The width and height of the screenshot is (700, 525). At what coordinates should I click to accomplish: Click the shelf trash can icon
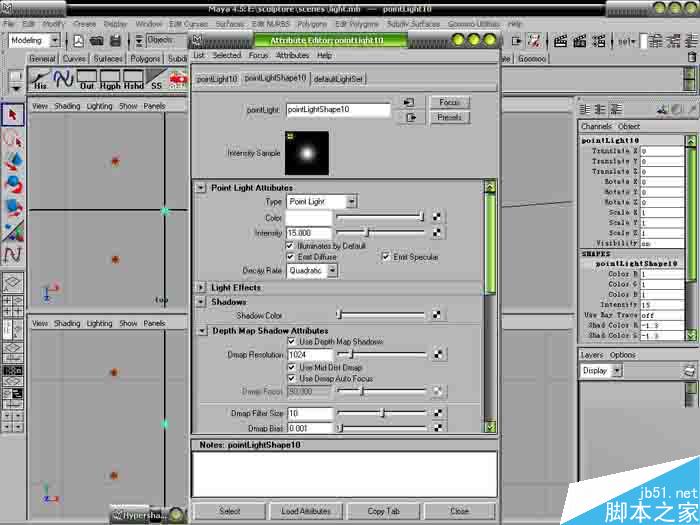click(692, 57)
